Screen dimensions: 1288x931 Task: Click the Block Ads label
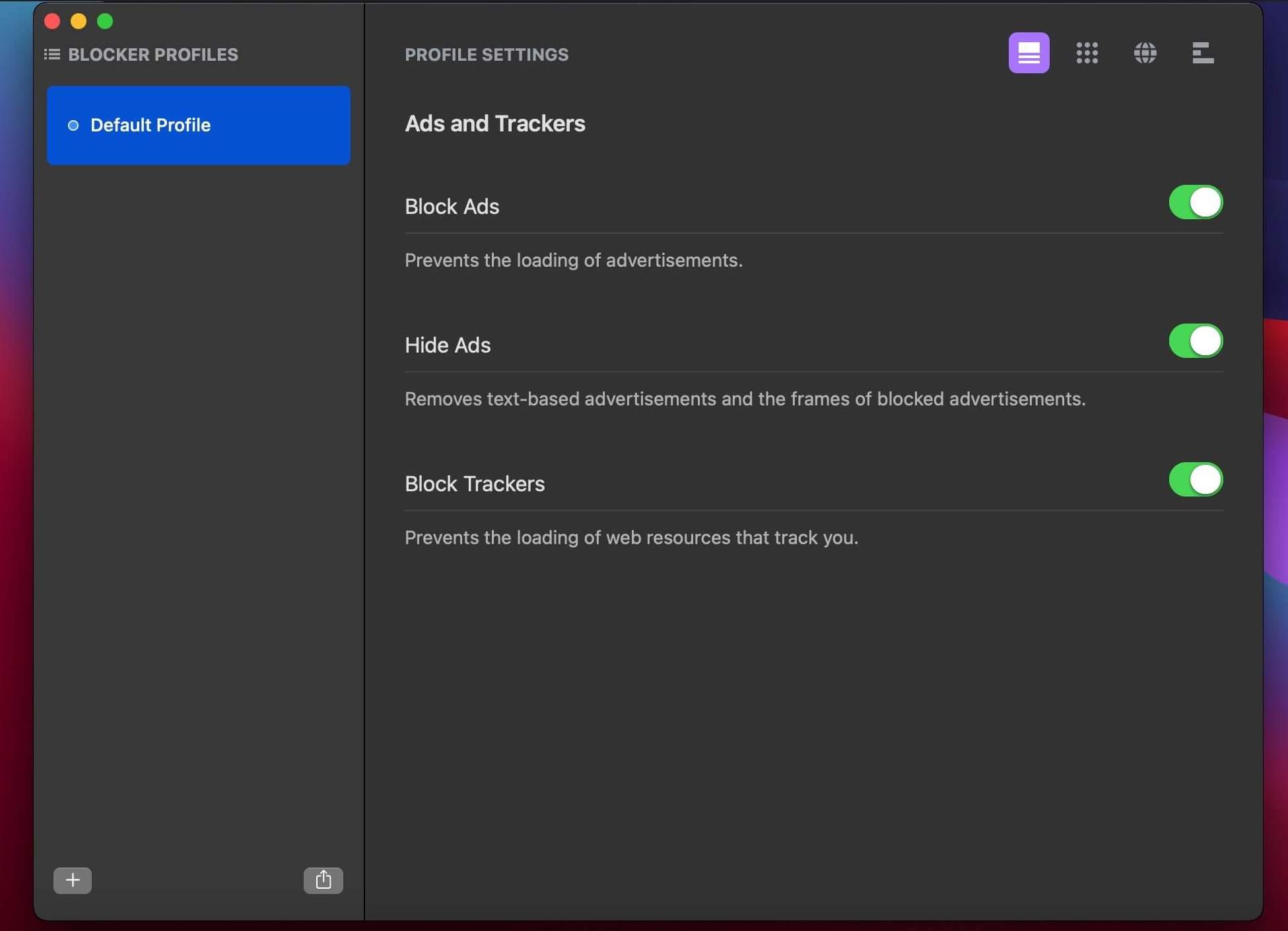point(452,207)
